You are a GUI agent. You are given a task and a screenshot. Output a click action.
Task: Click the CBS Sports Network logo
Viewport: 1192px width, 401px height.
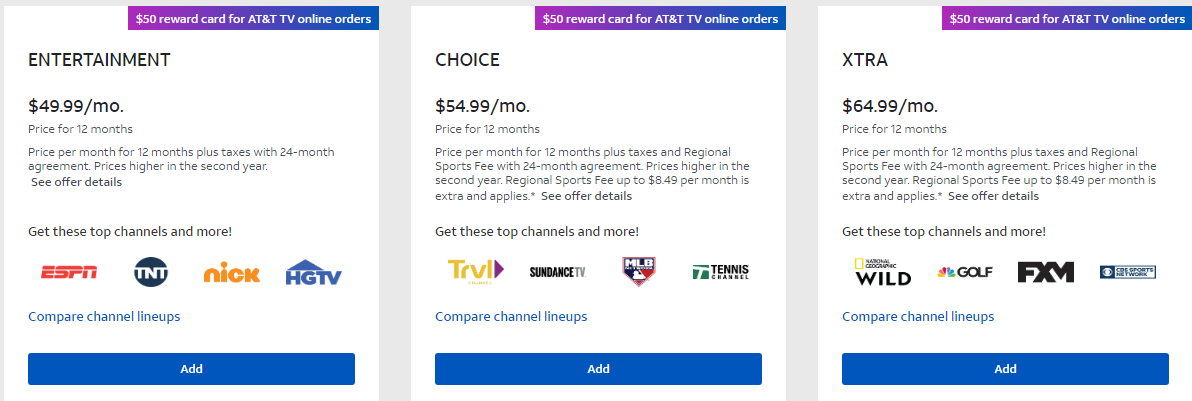point(1127,272)
